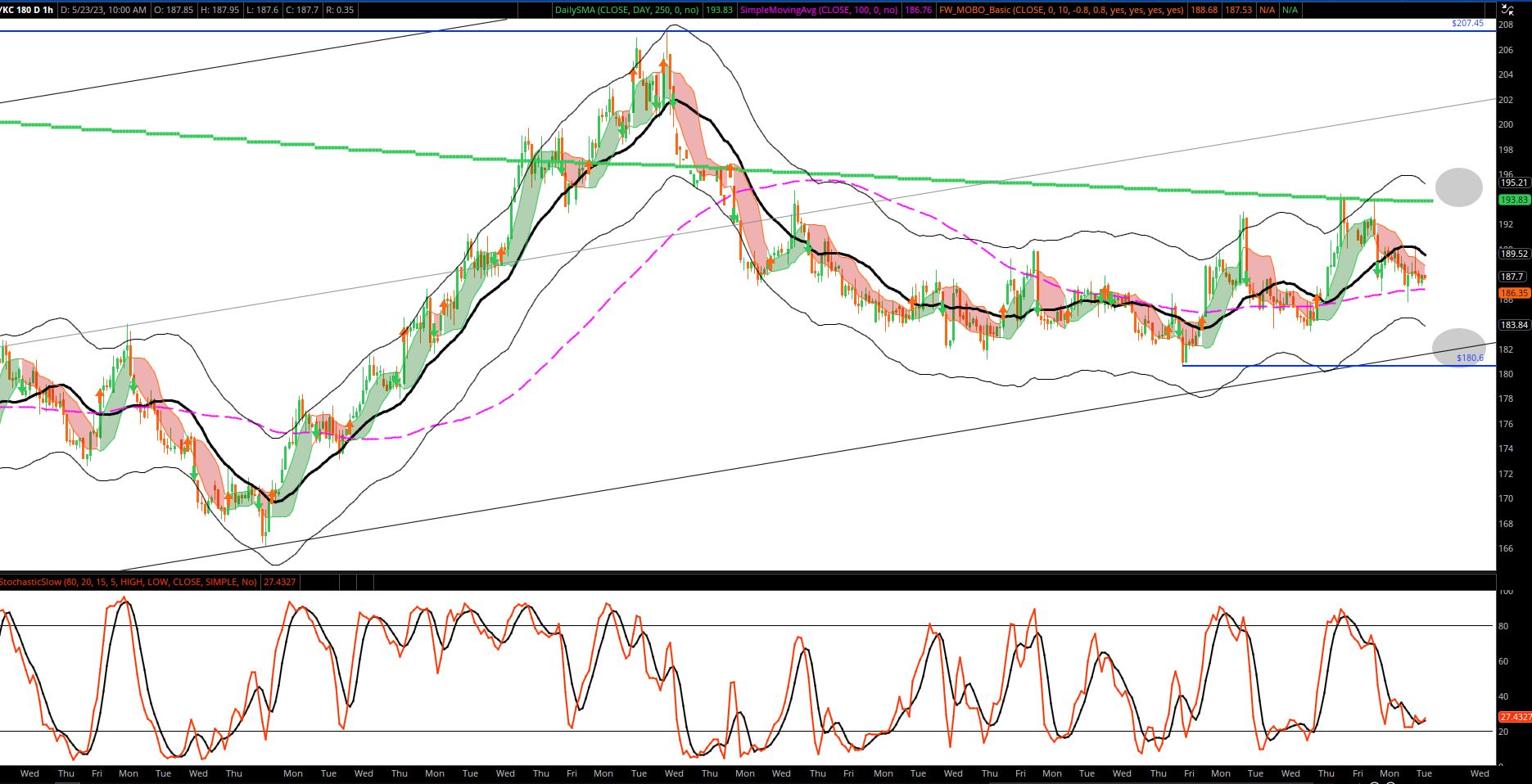This screenshot has width=1532, height=784.
Task: Click the close price C: 187.7
Action: [301, 10]
